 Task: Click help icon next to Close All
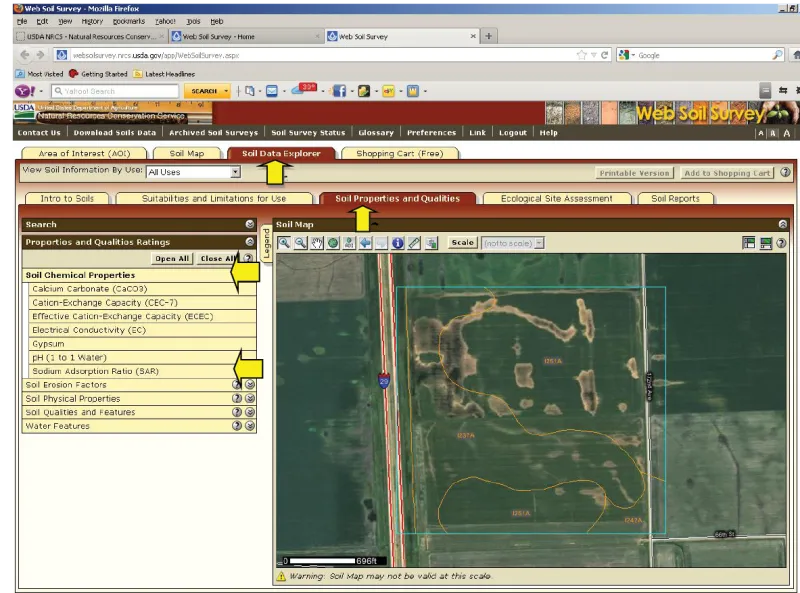pos(247,258)
